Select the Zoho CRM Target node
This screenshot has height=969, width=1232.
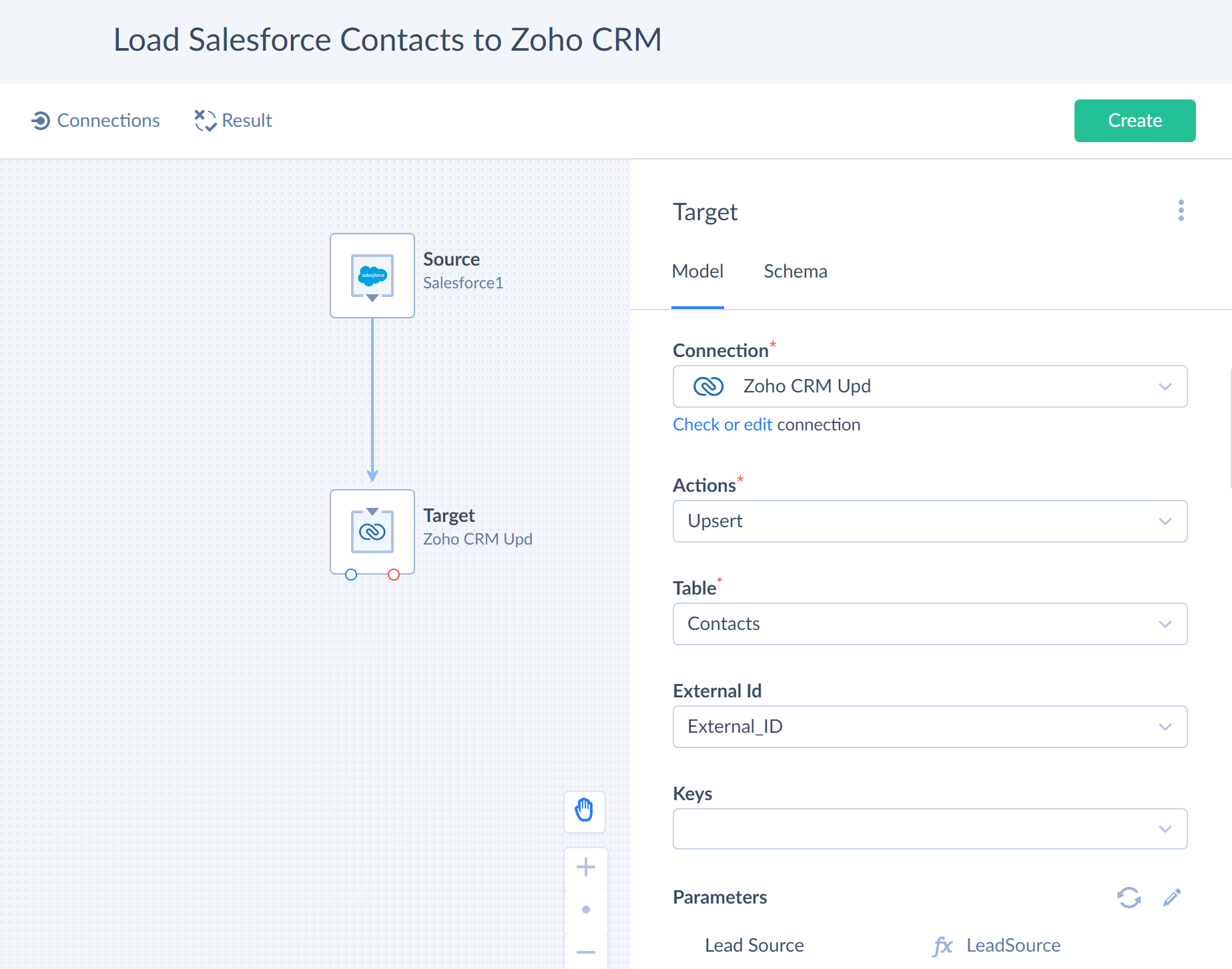(x=372, y=532)
